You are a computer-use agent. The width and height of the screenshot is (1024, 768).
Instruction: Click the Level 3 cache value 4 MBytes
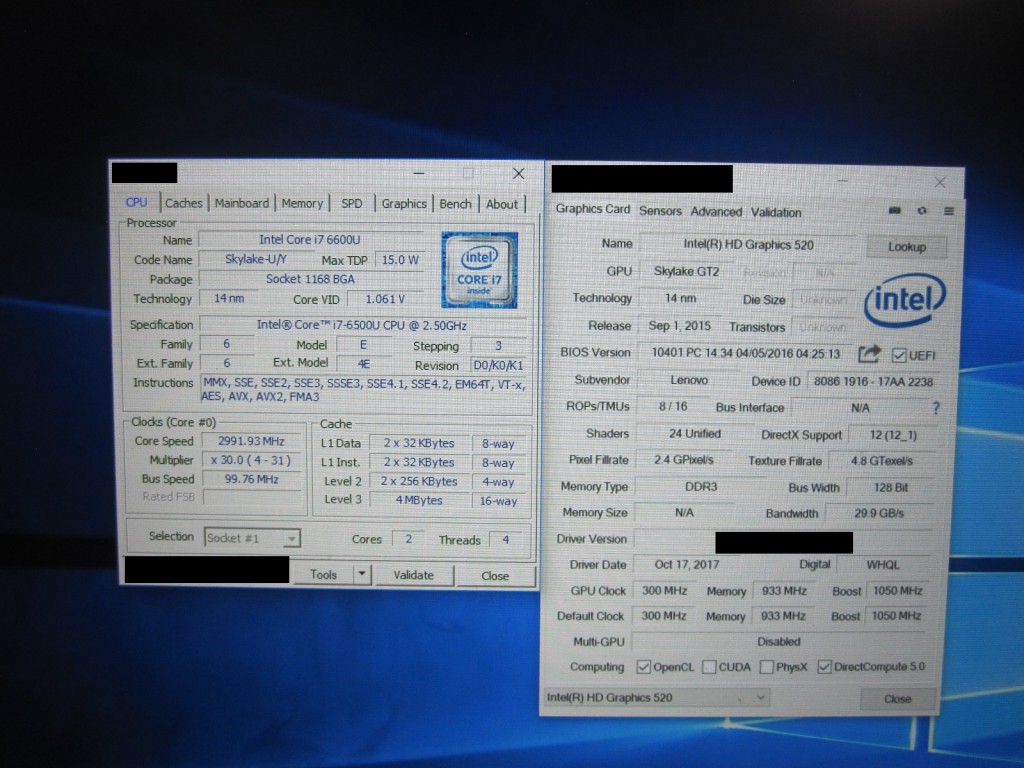[x=419, y=500]
